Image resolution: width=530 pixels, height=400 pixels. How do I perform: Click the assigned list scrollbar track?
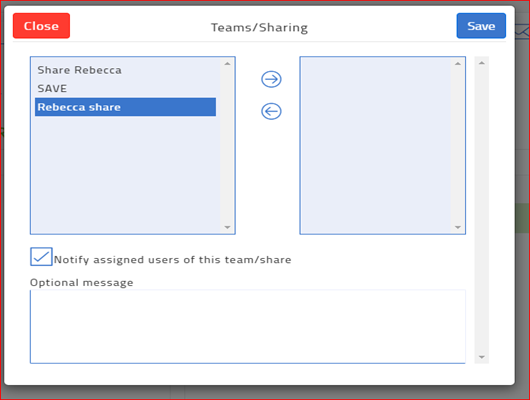458,145
